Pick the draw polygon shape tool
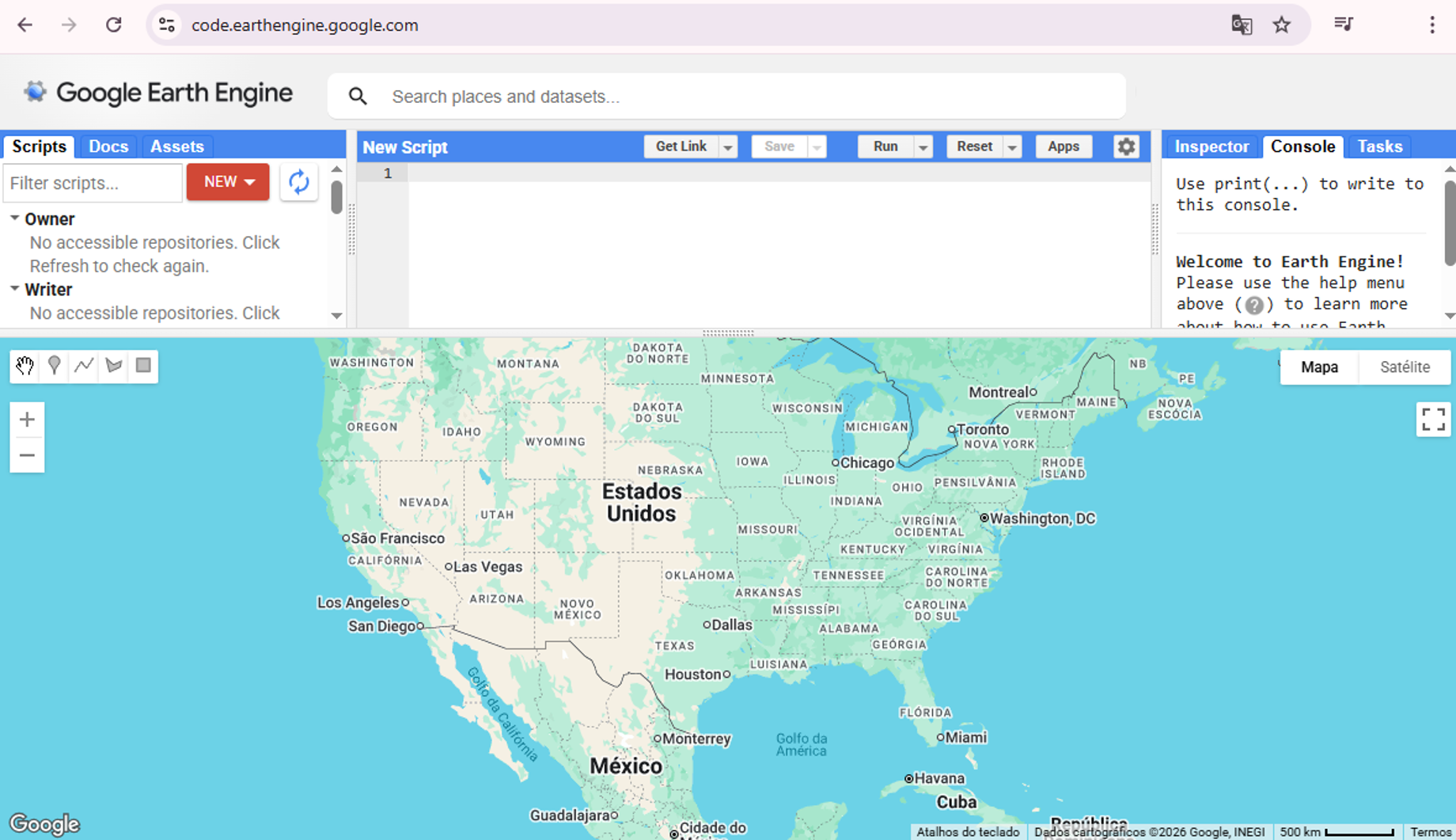1456x840 pixels. [114, 366]
